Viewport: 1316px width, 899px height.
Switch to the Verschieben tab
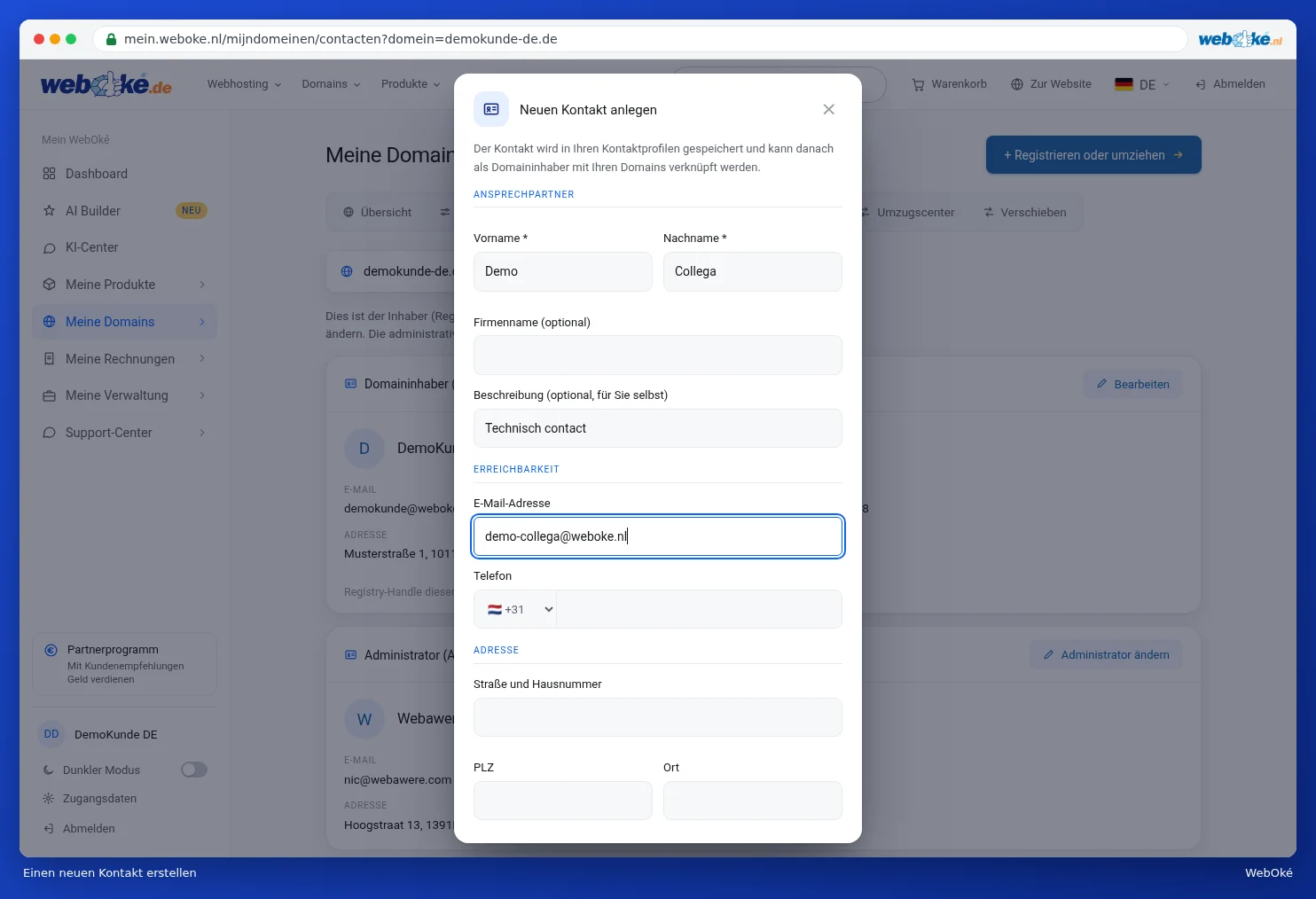(x=1025, y=213)
